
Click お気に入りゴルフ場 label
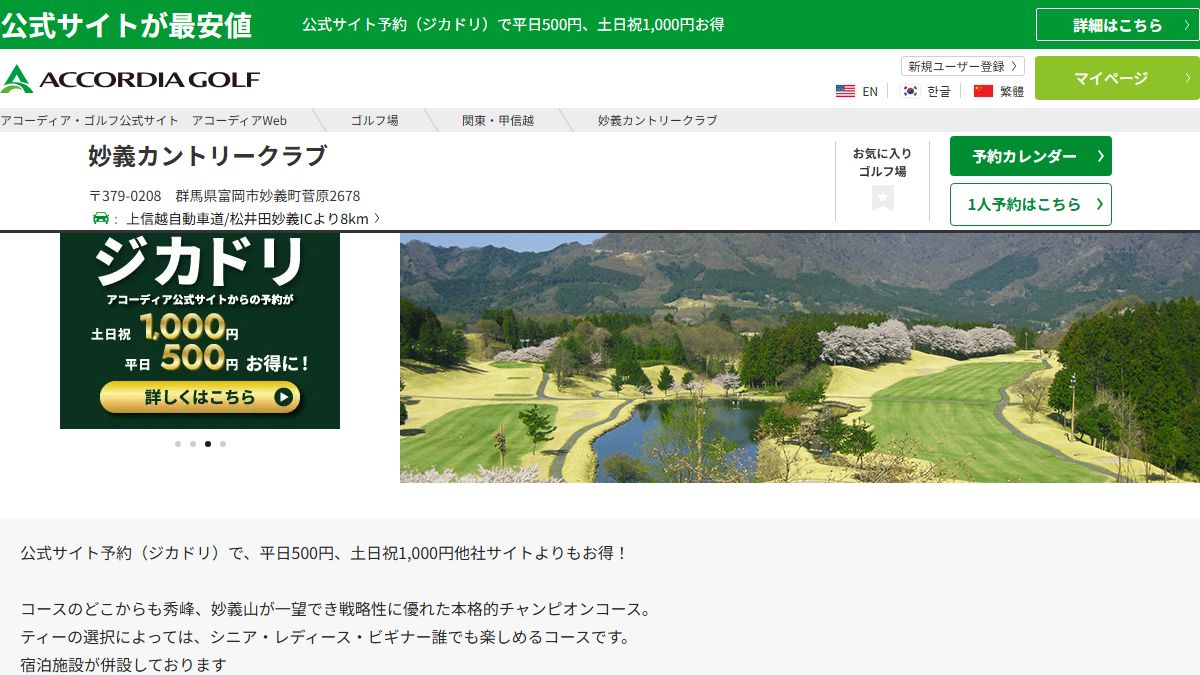pos(882,162)
